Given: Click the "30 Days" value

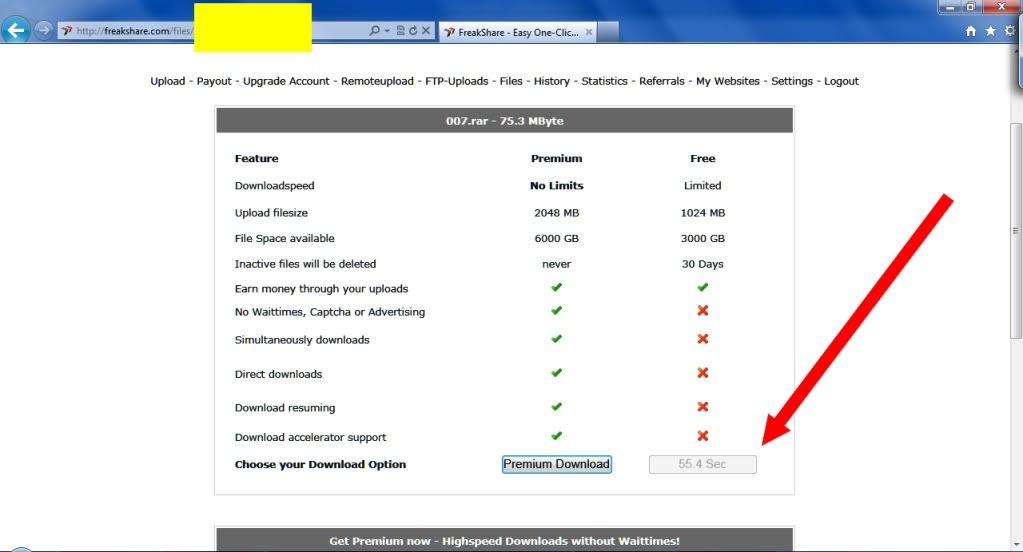Looking at the screenshot, I should (x=703, y=264).
